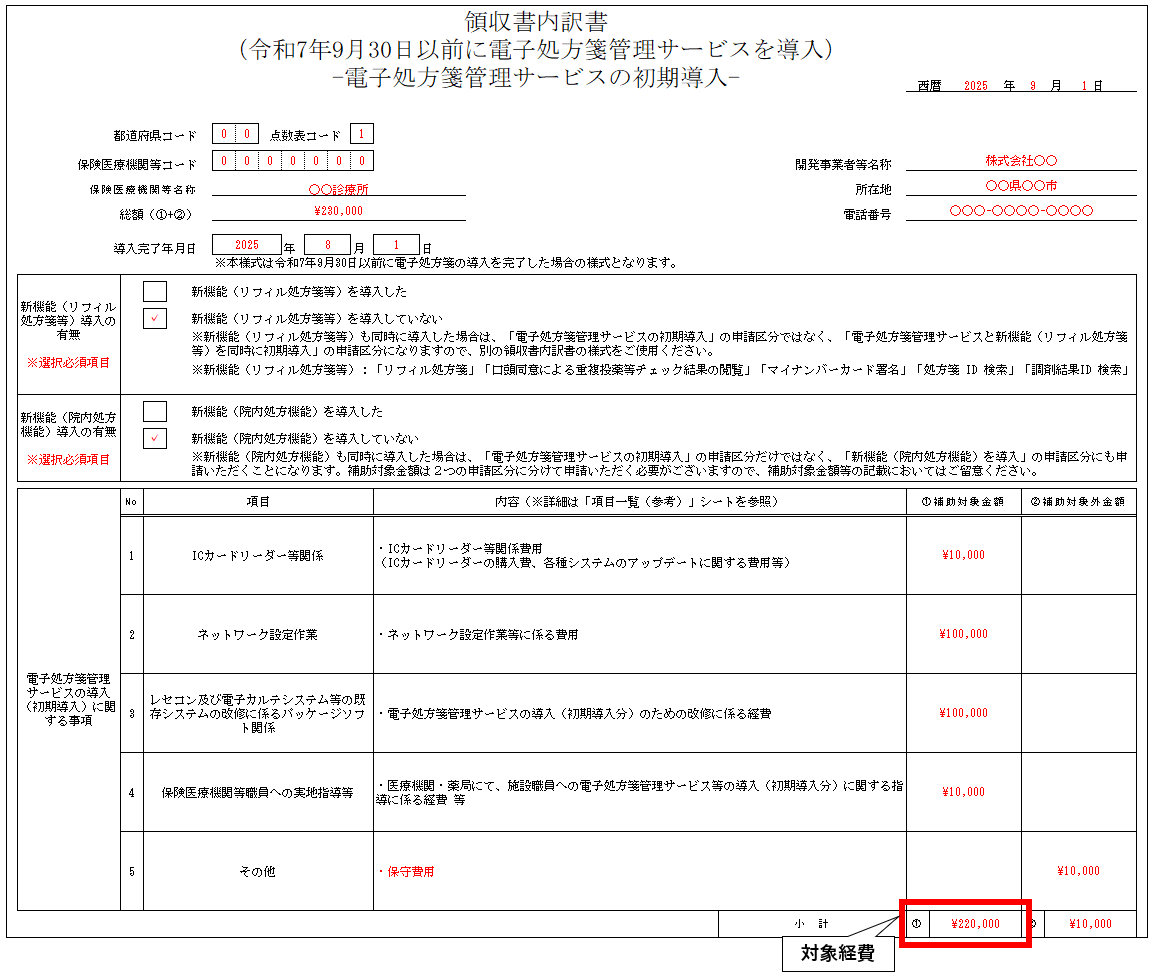Click the 導入完了年月日 day box
Viewport: 1153px width, 975px height.
coord(396,245)
